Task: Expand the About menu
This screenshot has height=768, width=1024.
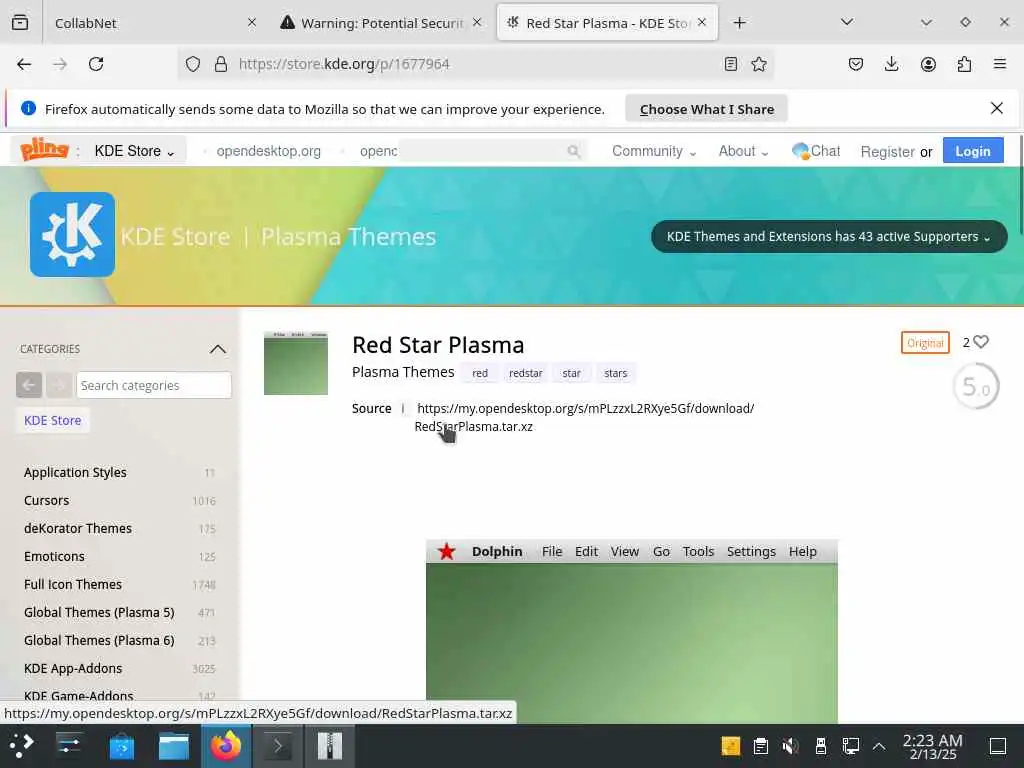Action: pyautogui.click(x=743, y=151)
